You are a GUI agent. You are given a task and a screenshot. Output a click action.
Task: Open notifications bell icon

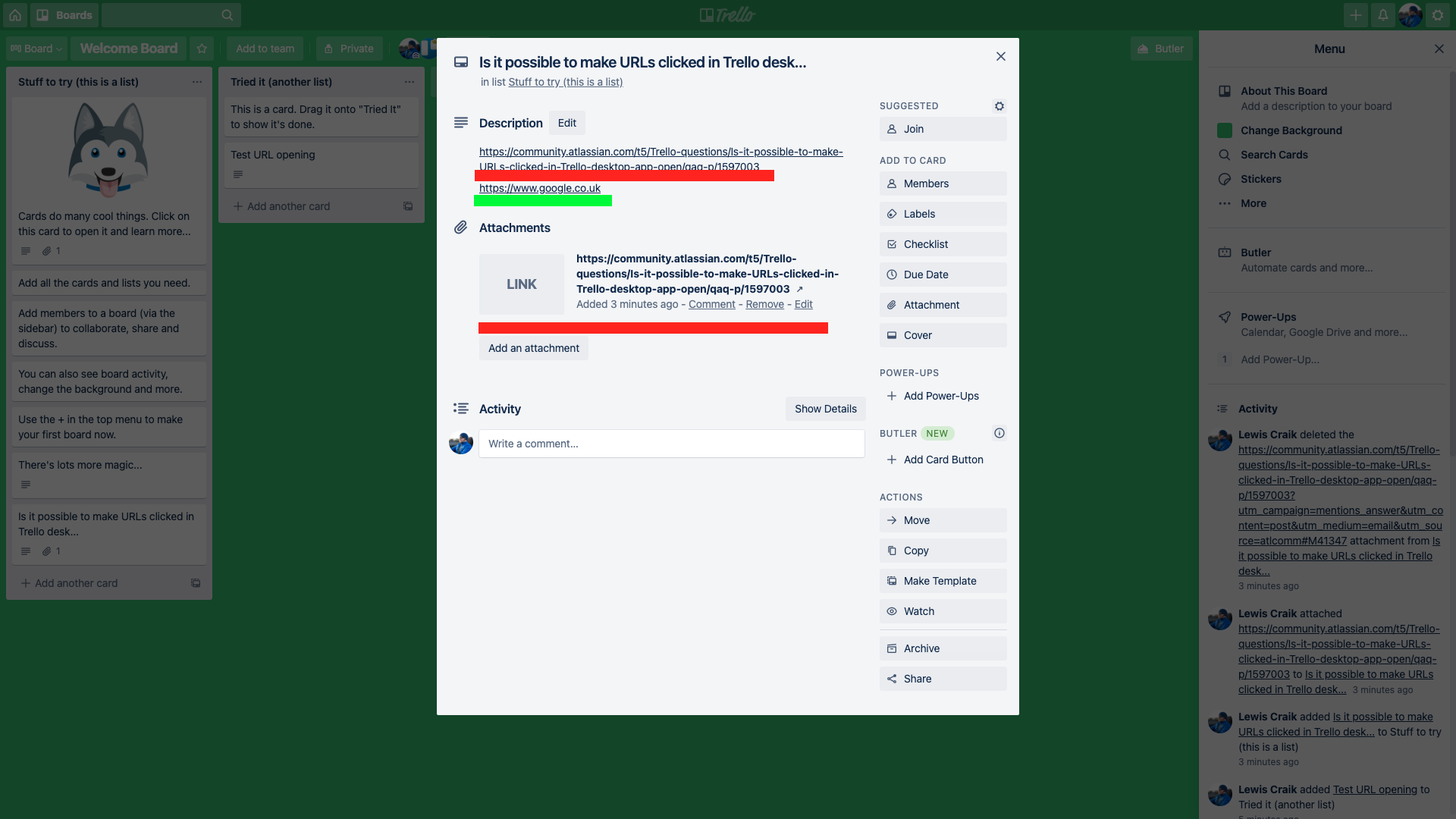pos(1383,15)
